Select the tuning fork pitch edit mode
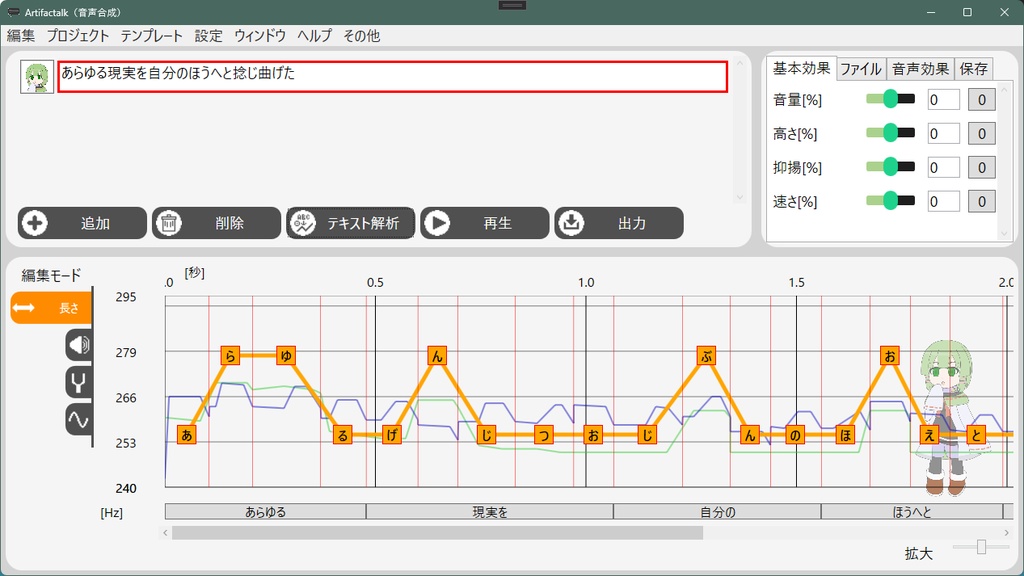Viewport: 1024px width, 576px height. (x=78, y=383)
